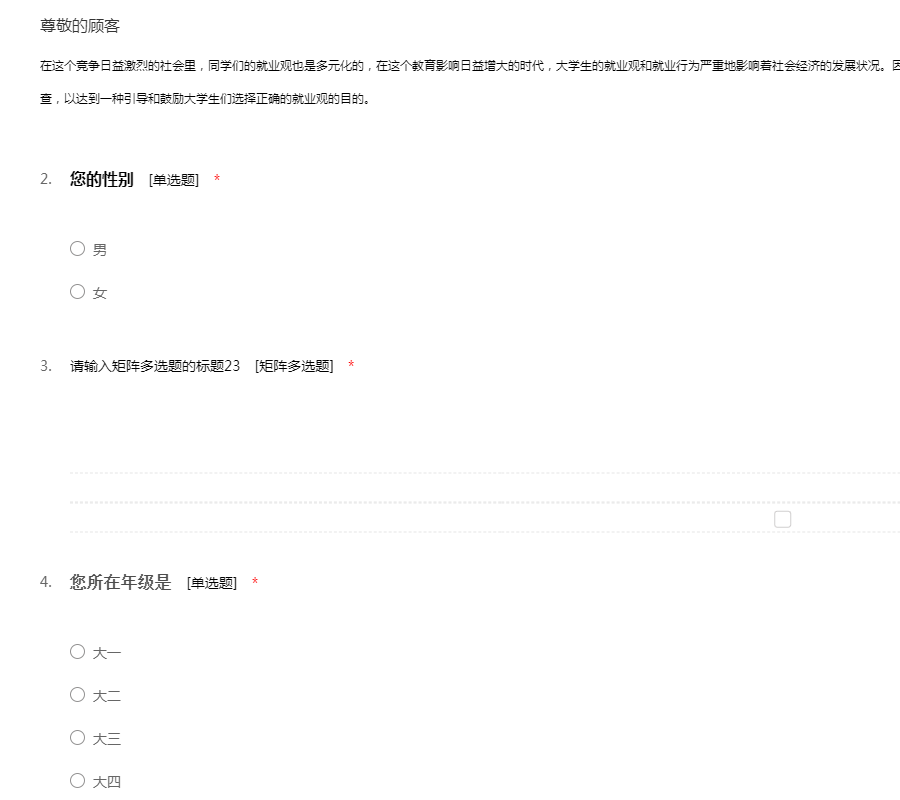Click question number 4.
The image size is (900, 800).
(46, 582)
